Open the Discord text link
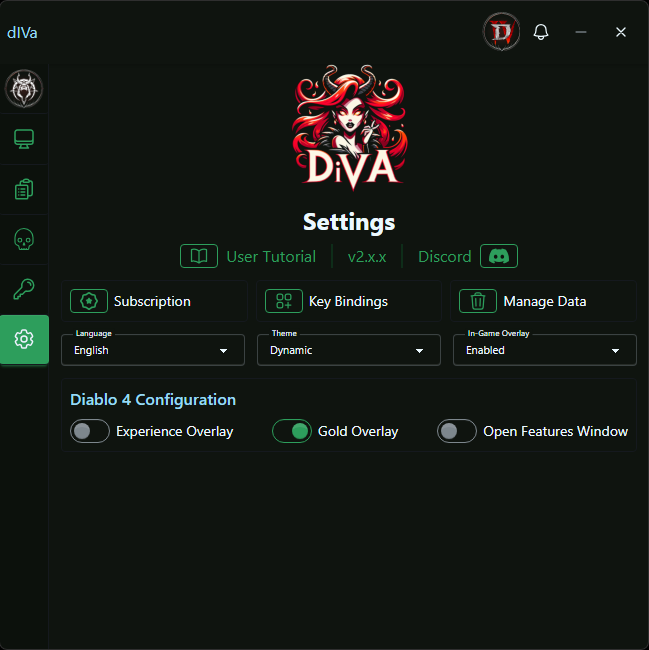This screenshot has height=650, width=649. (x=445, y=257)
